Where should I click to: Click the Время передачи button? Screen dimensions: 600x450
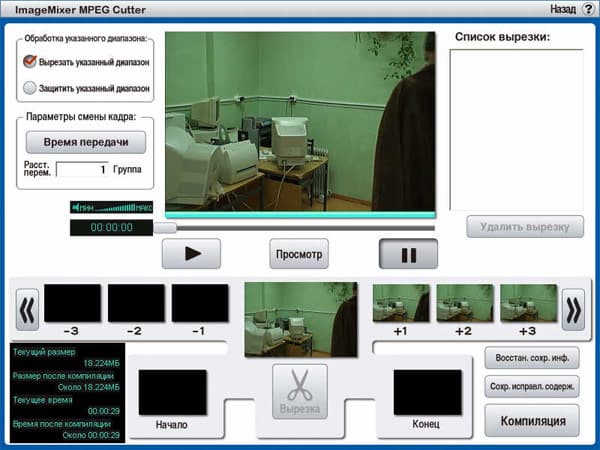pos(86,142)
